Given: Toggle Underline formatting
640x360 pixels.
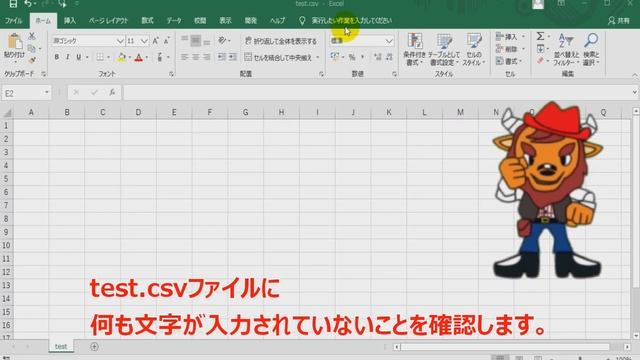Looking at the screenshot, I should (78, 57).
